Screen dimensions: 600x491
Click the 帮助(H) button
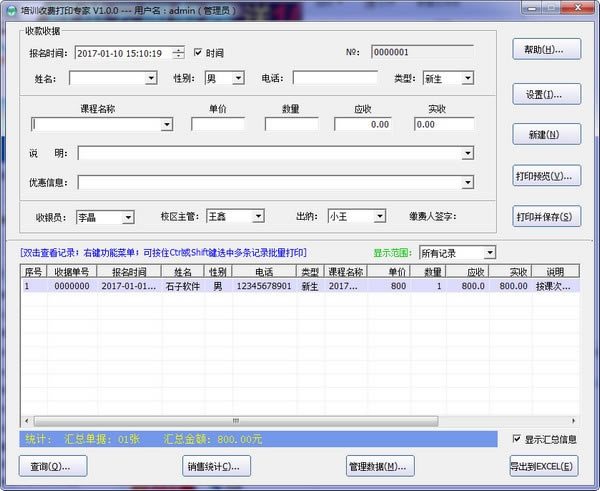(545, 49)
